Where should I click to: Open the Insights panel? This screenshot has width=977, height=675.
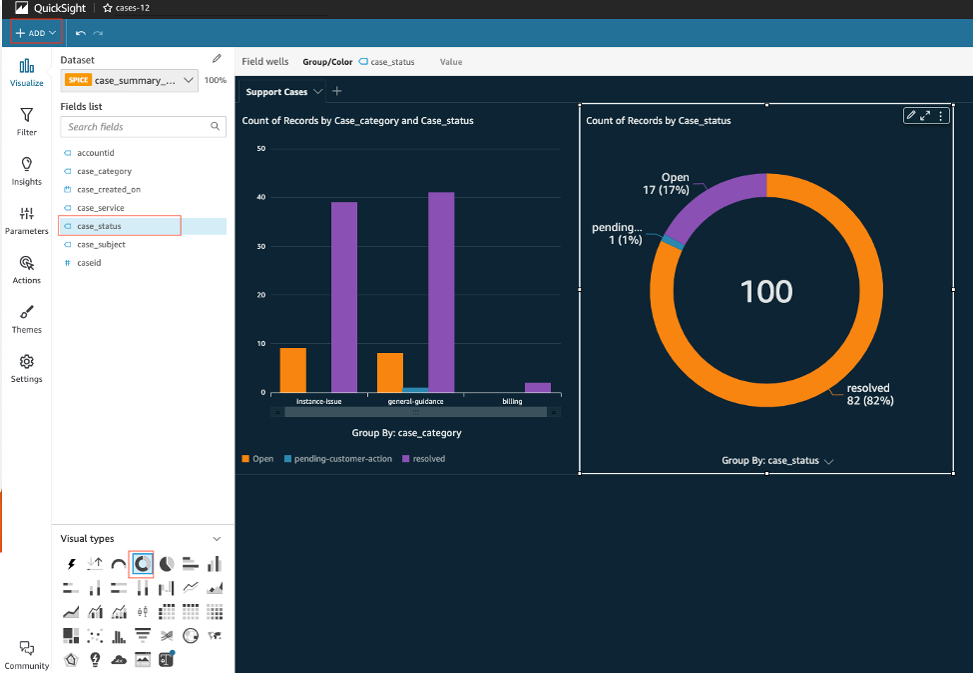(x=26, y=171)
